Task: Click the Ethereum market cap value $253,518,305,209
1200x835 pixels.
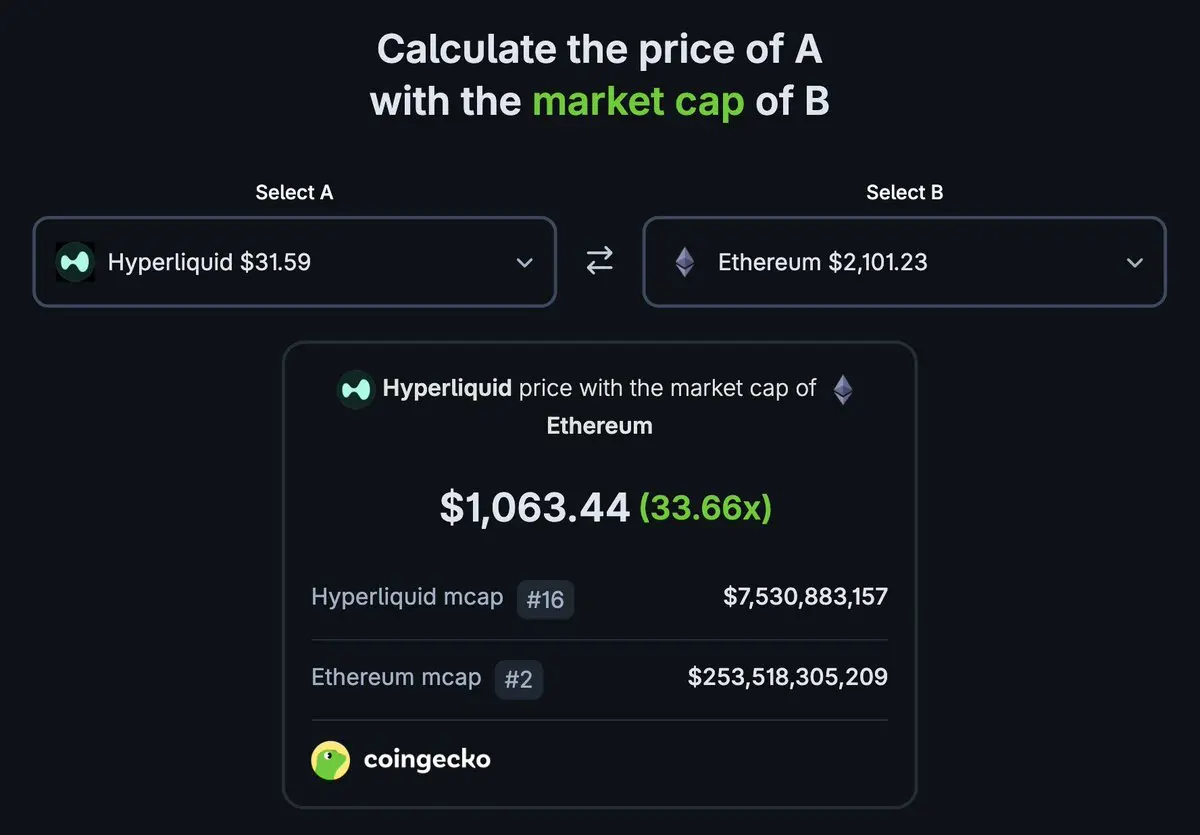Action: (x=787, y=677)
